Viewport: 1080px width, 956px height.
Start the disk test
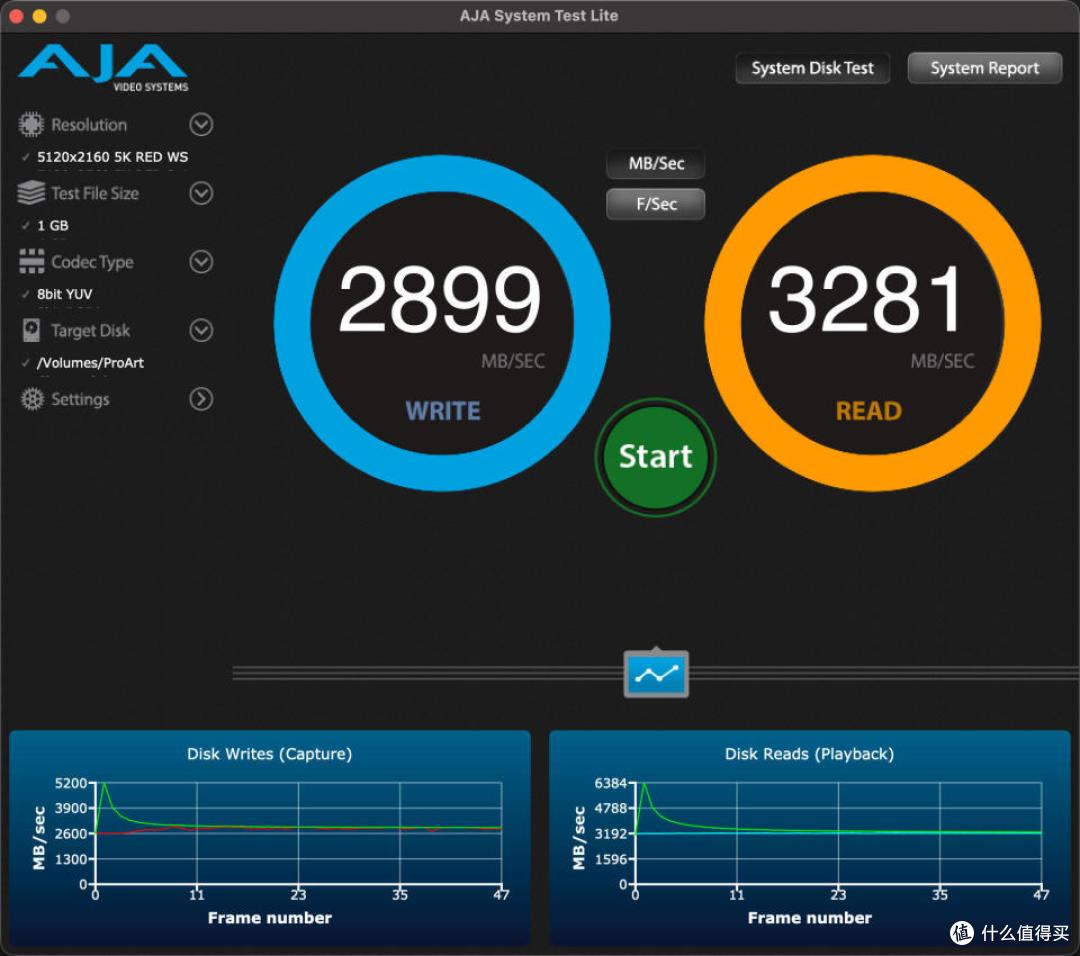(656, 457)
